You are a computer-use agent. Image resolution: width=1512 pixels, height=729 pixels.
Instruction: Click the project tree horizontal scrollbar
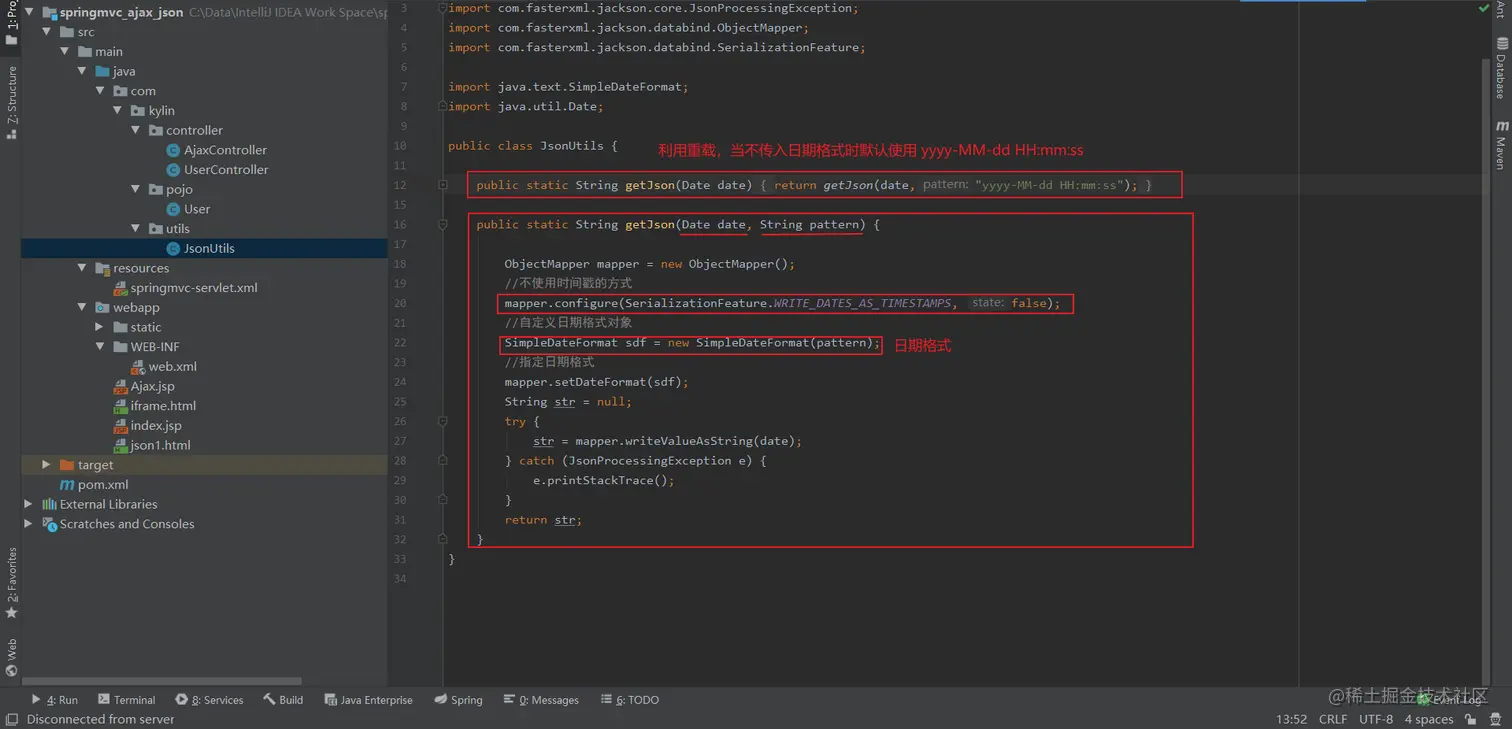[162, 681]
